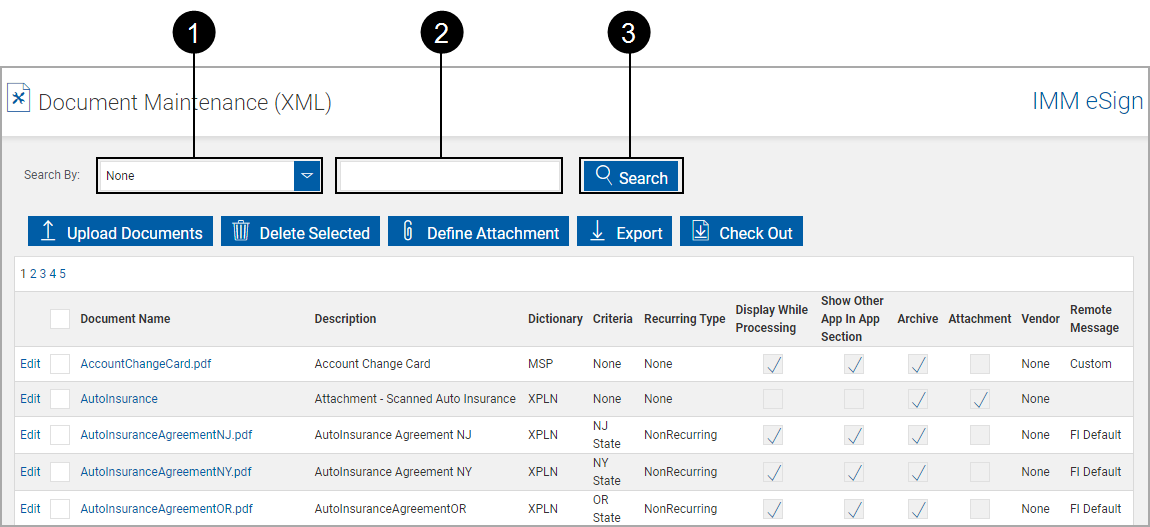Viewport: 1150px width, 527px height.
Task: Click the IMM eSign link
Action: pyautogui.click(x=1088, y=101)
